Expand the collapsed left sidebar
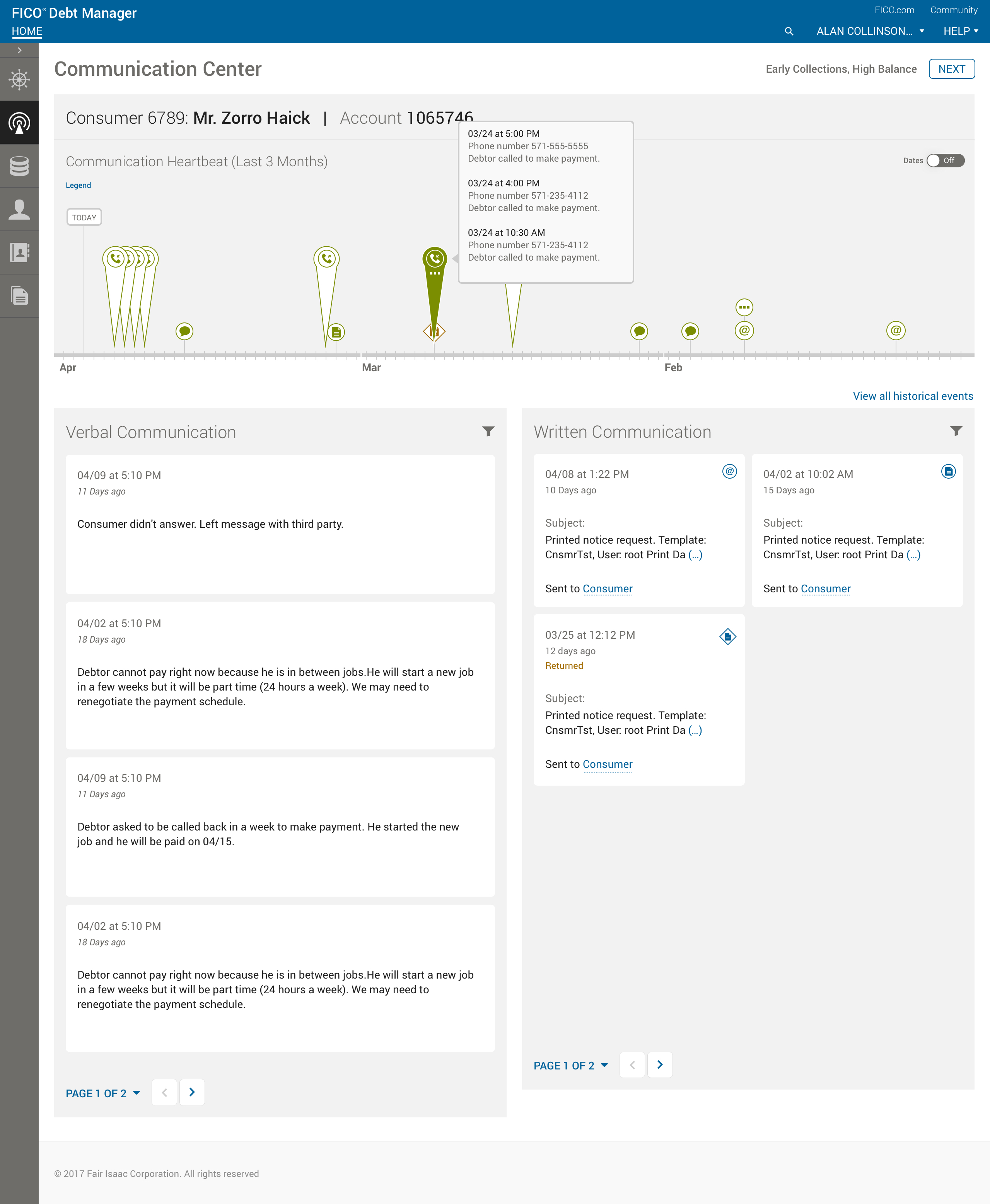990x1204 pixels. coord(19,50)
